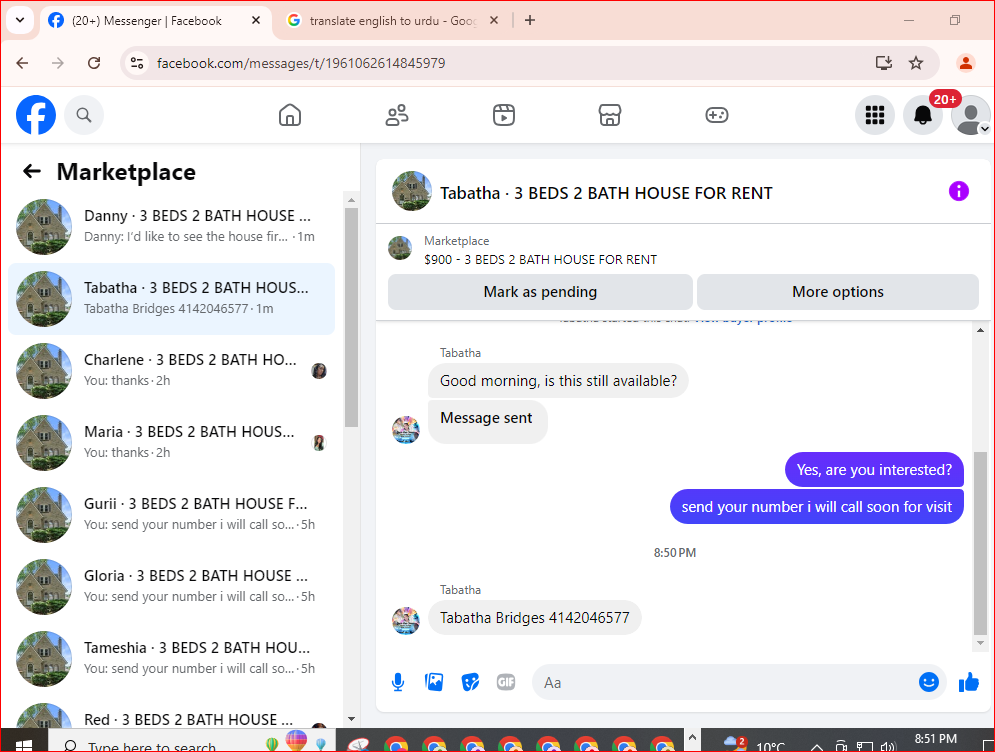This screenshot has width=995, height=752.
Task: View site information icon in address bar
Action: pyautogui.click(x=136, y=63)
